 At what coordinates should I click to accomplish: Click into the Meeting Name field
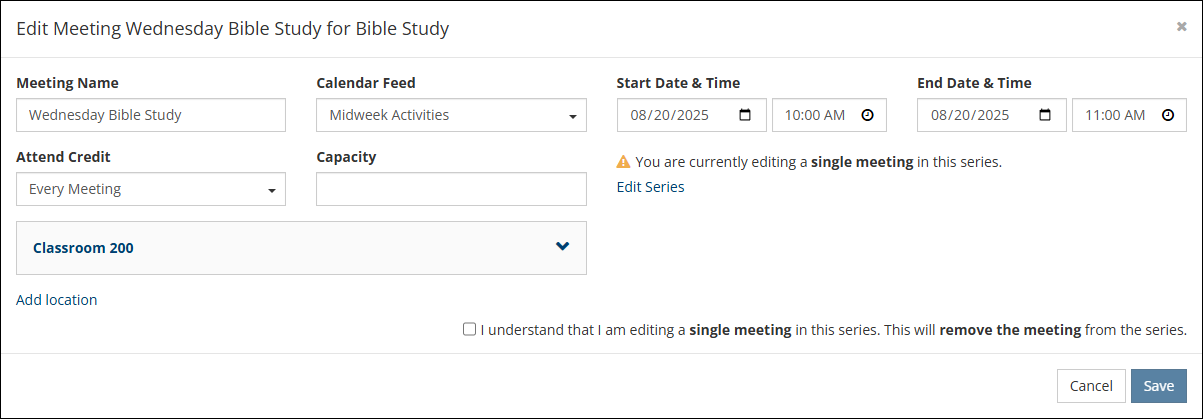pos(151,115)
